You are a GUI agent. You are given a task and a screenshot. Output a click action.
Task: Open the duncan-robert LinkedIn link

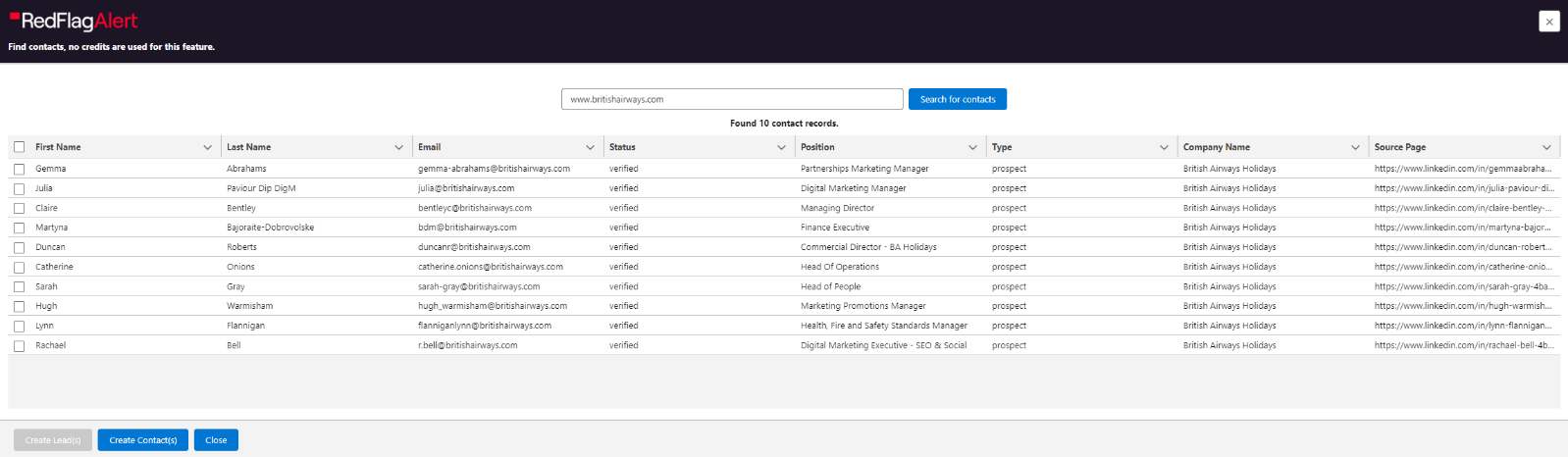coord(1463,247)
